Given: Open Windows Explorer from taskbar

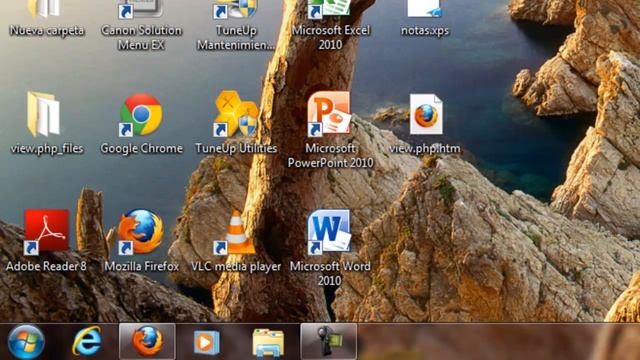Looking at the screenshot, I should (268, 343).
